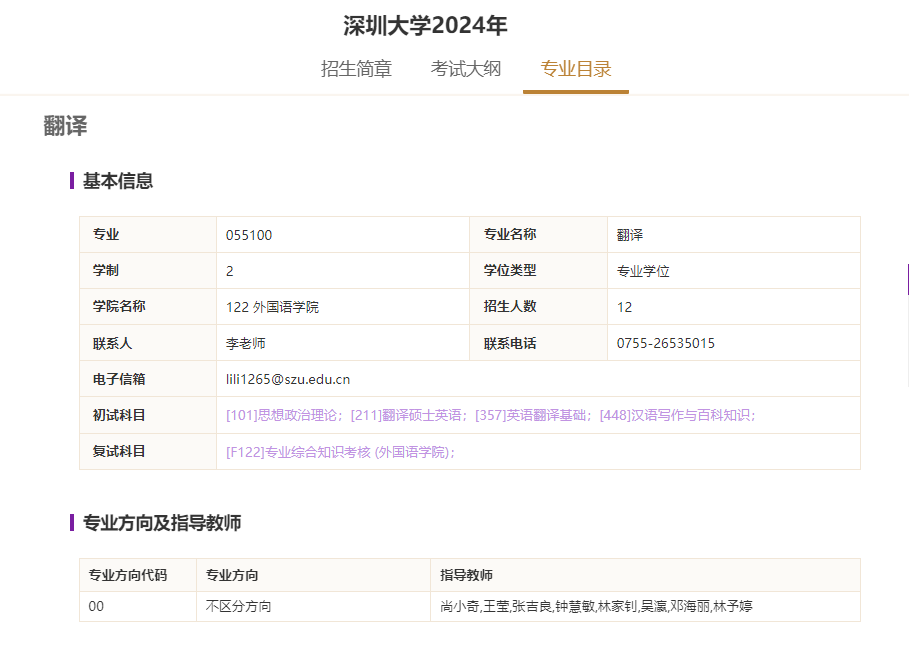Click the college name 122 外国语学院

click(272, 307)
